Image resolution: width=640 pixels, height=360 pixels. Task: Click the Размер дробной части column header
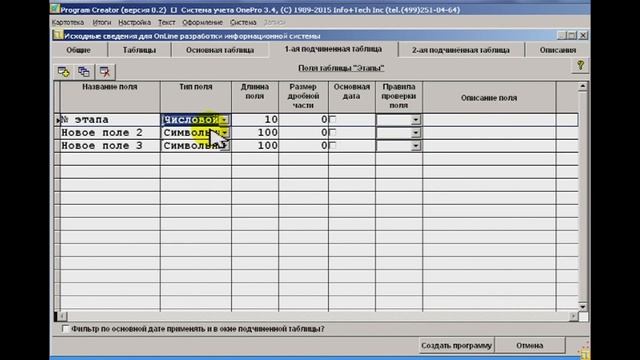[304, 97]
